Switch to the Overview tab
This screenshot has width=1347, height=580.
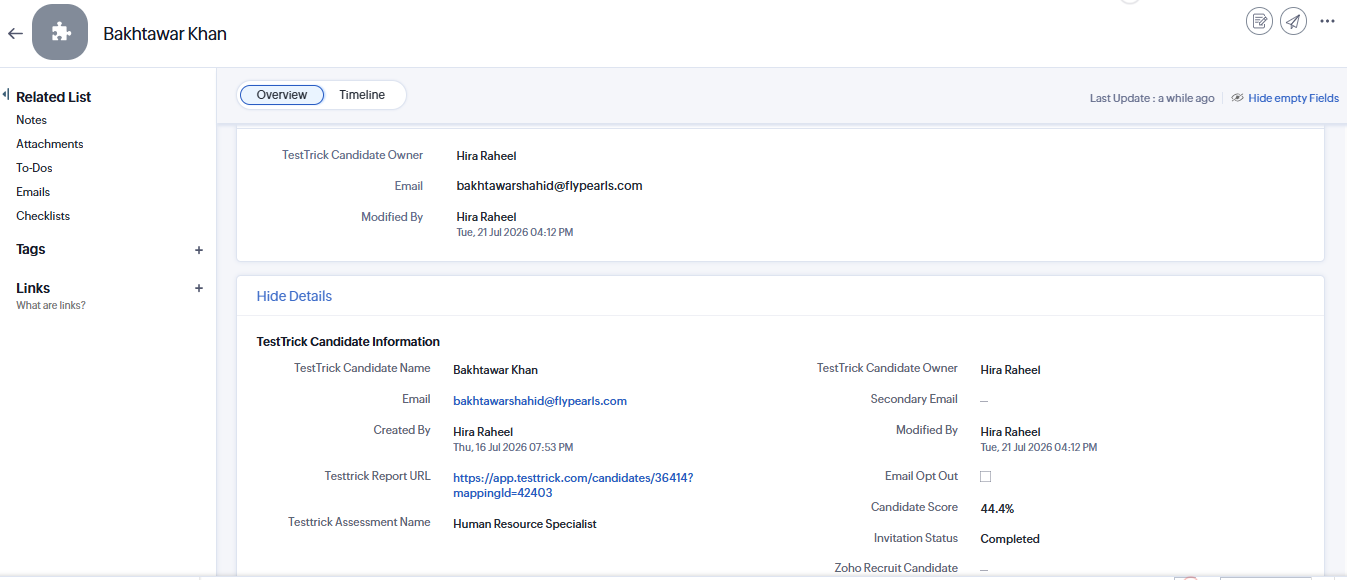(282, 95)
